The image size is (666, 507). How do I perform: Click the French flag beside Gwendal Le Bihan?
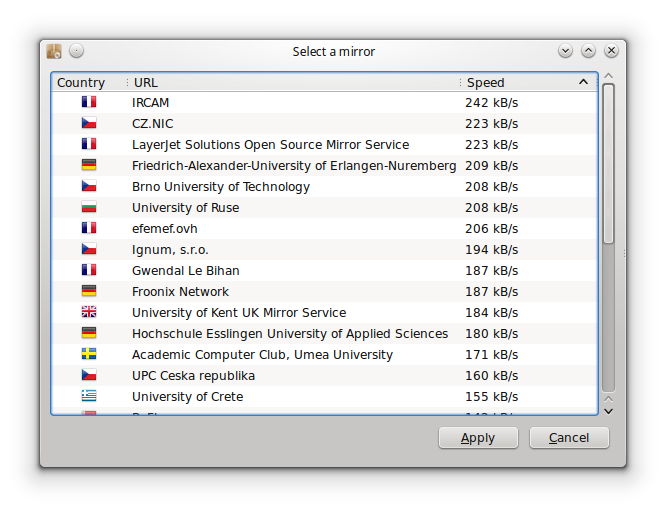pyautogui.click(x=89, y=270)
